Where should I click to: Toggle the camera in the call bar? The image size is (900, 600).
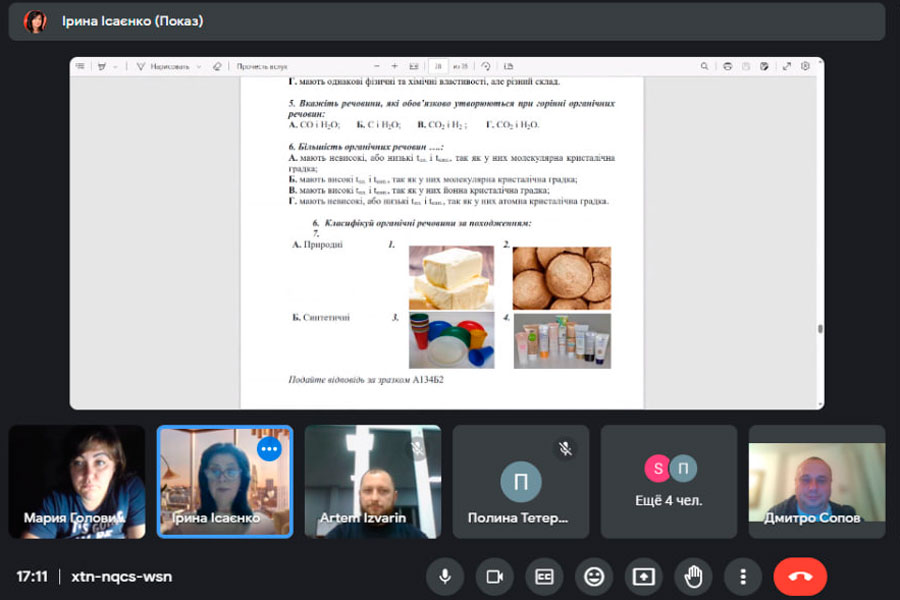(494, 577)
